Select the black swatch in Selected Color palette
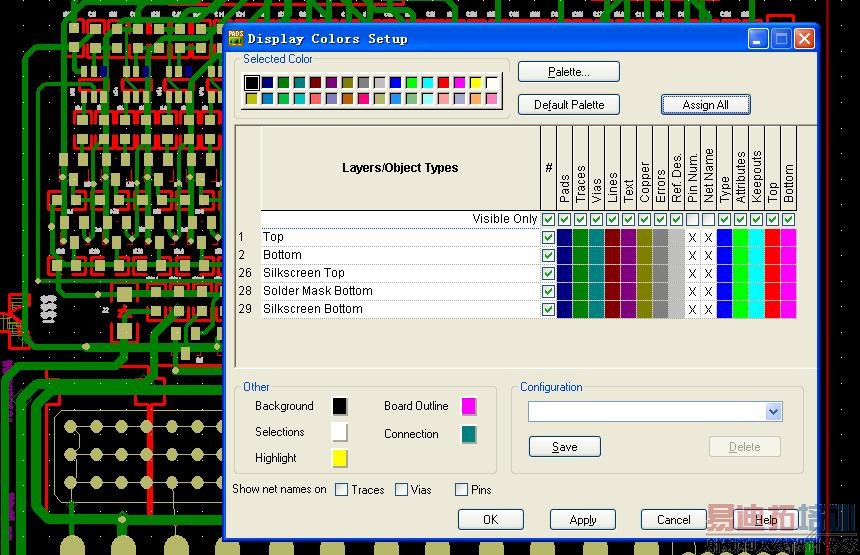 coord(252,82)
